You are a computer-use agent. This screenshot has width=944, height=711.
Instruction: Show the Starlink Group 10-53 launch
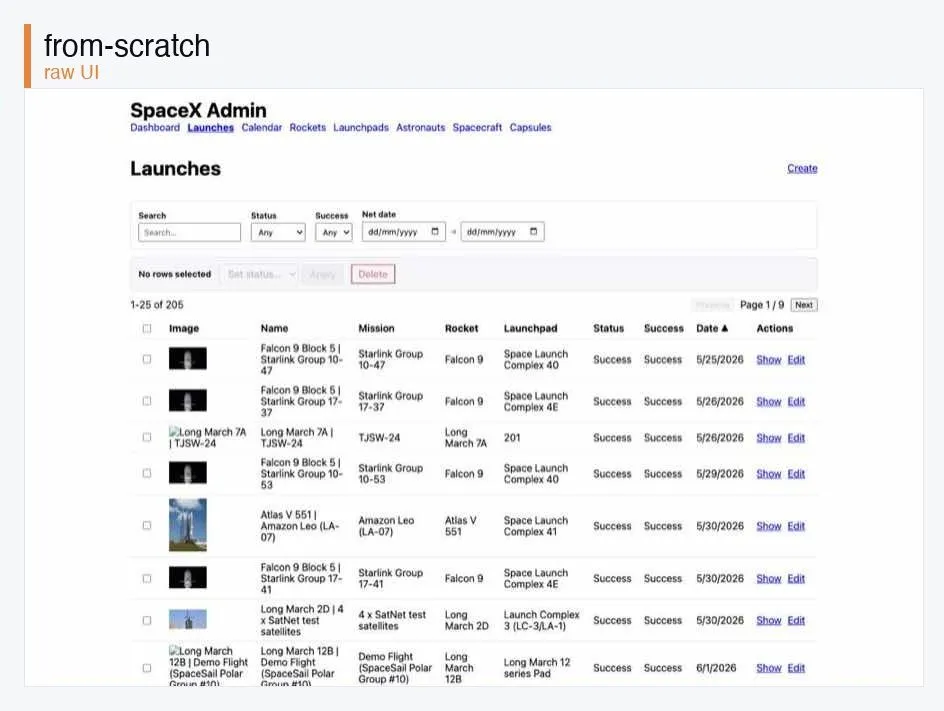(x=769, y=474)
